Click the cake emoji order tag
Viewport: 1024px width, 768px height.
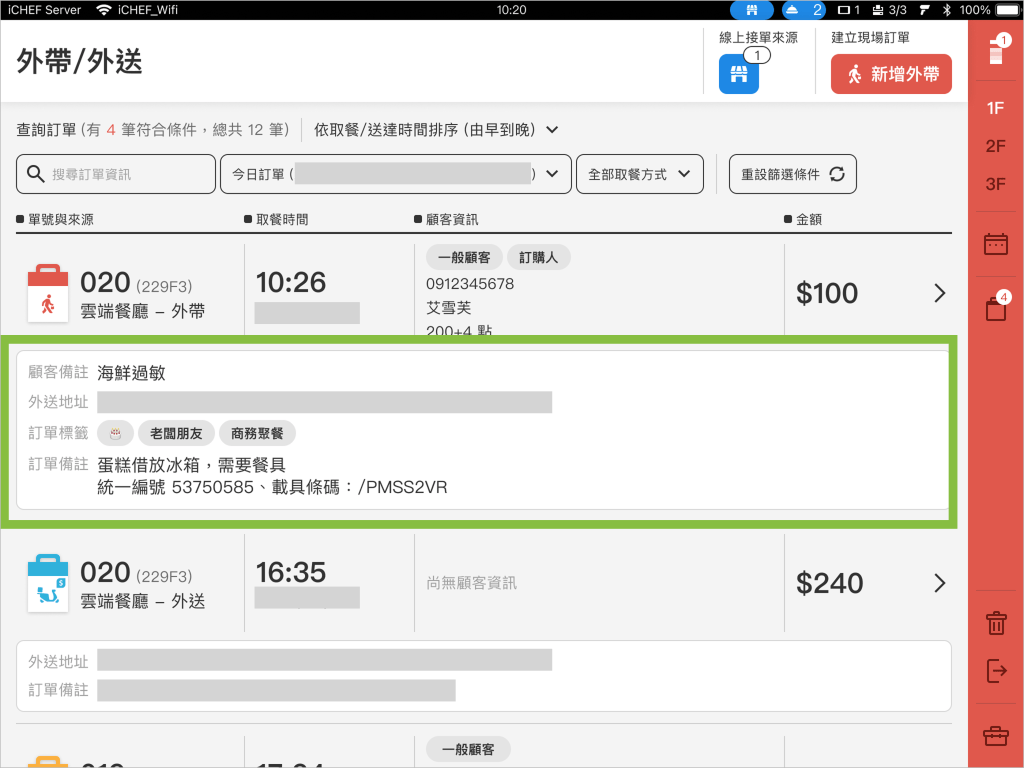(x=116, y=434)
